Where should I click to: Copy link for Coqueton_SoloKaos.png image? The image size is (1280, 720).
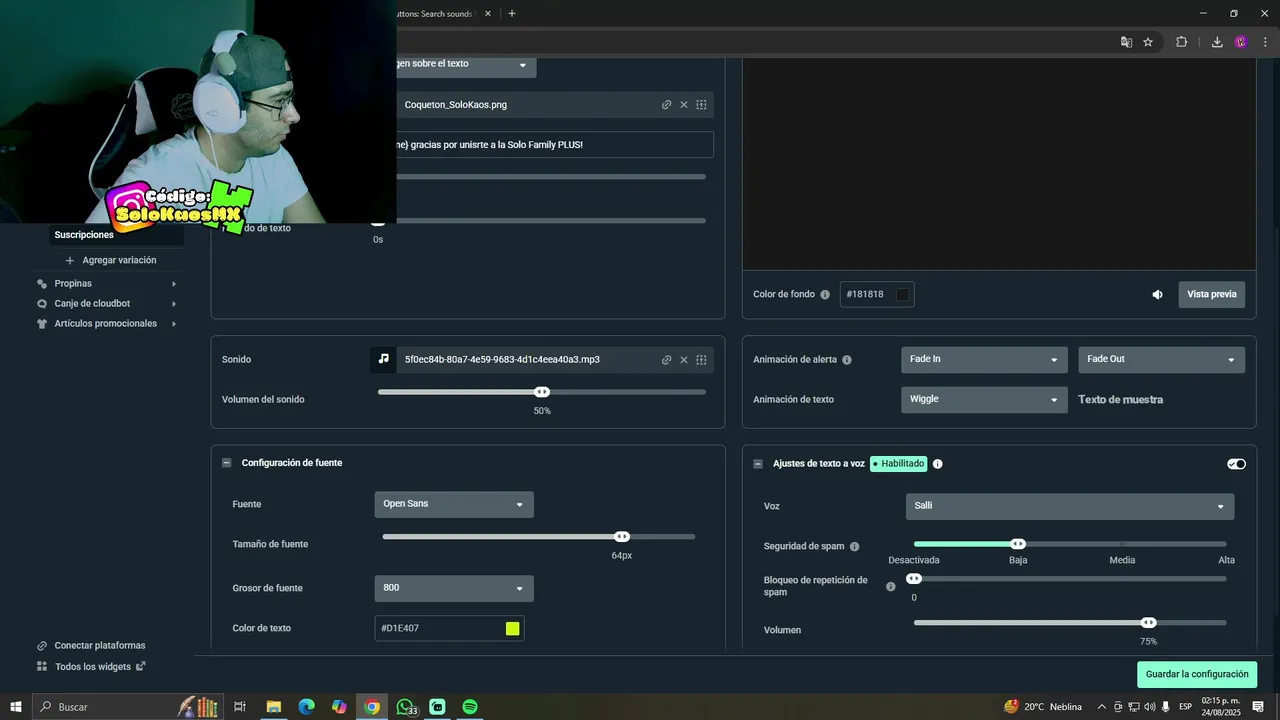point(666,105)
